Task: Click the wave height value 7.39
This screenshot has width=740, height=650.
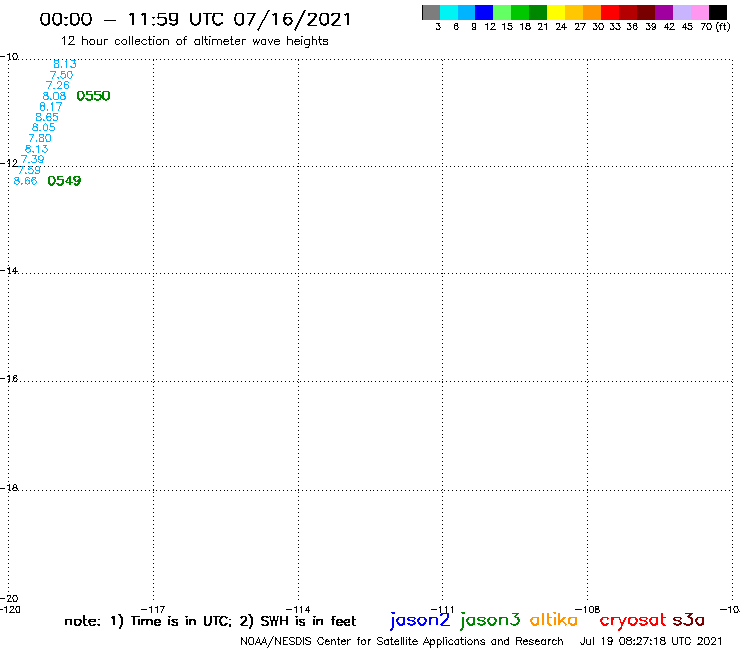Action: (33, 160)
